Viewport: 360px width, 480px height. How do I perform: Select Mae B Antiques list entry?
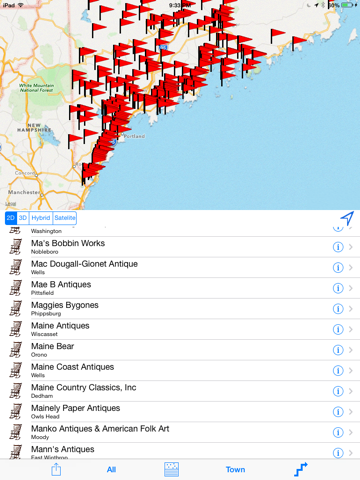(180, 288)
